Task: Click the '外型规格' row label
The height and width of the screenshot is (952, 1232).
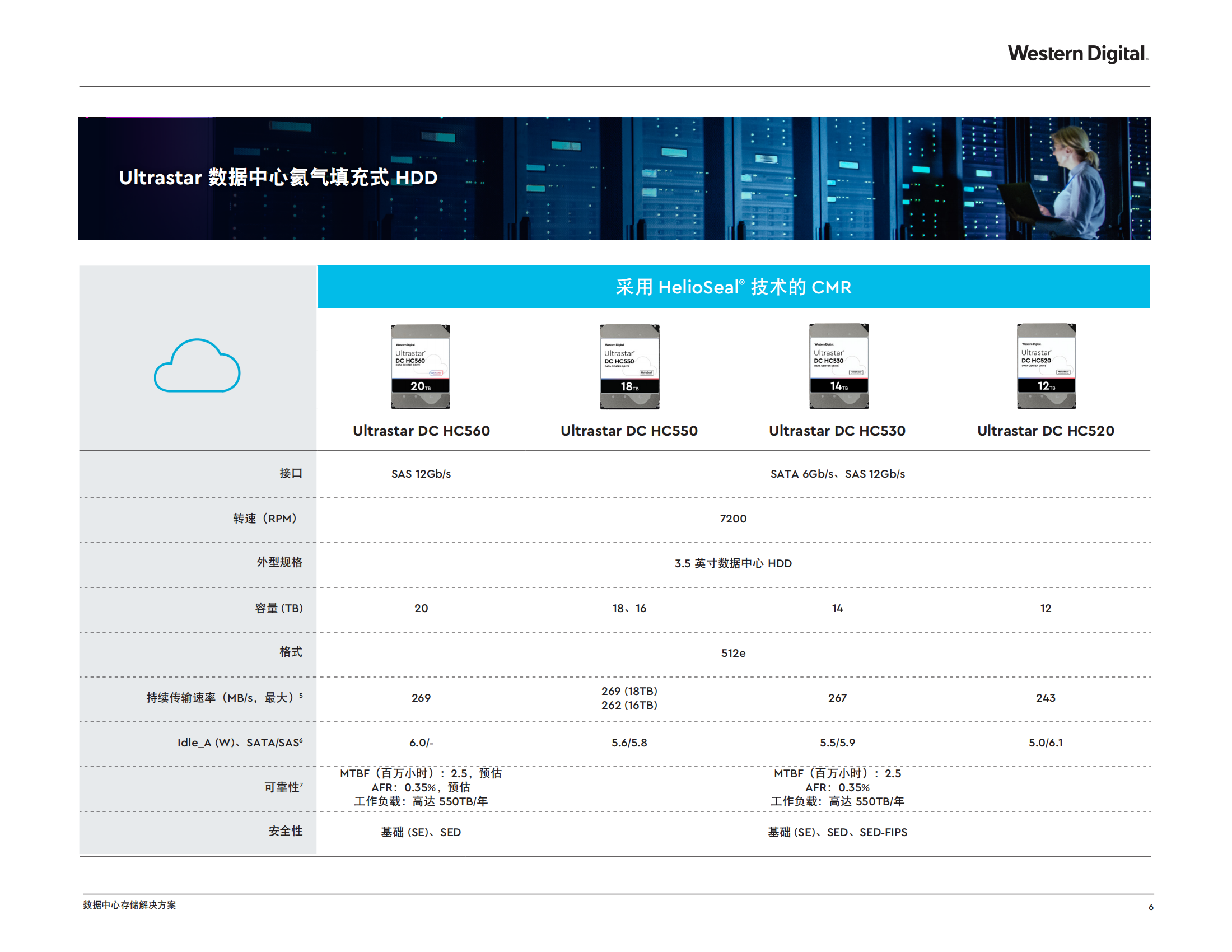Action: click(279, 562)
